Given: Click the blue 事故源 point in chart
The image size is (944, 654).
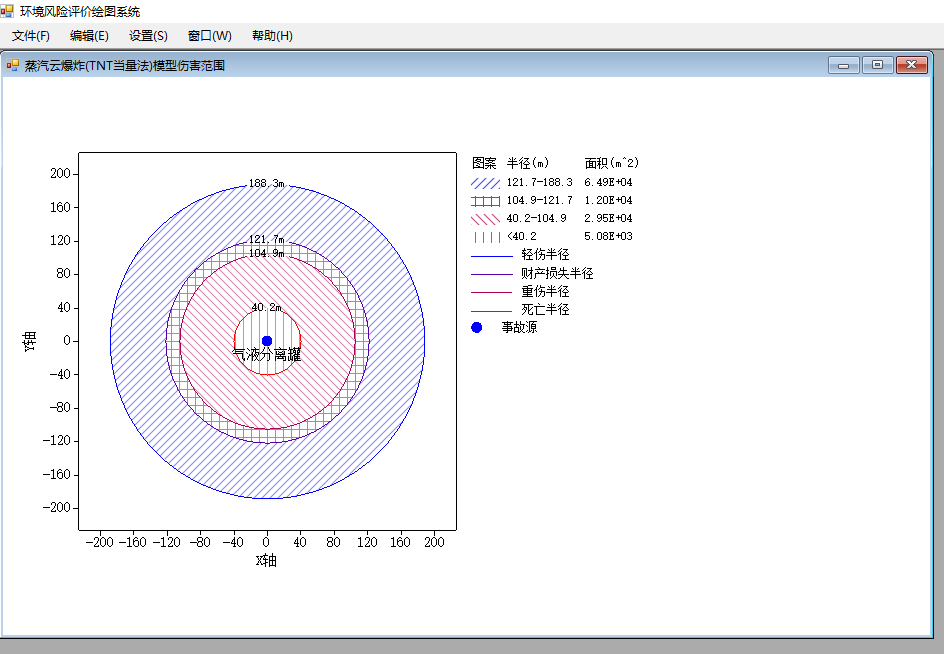Looking at the screenshot, I should coord(267,341).
